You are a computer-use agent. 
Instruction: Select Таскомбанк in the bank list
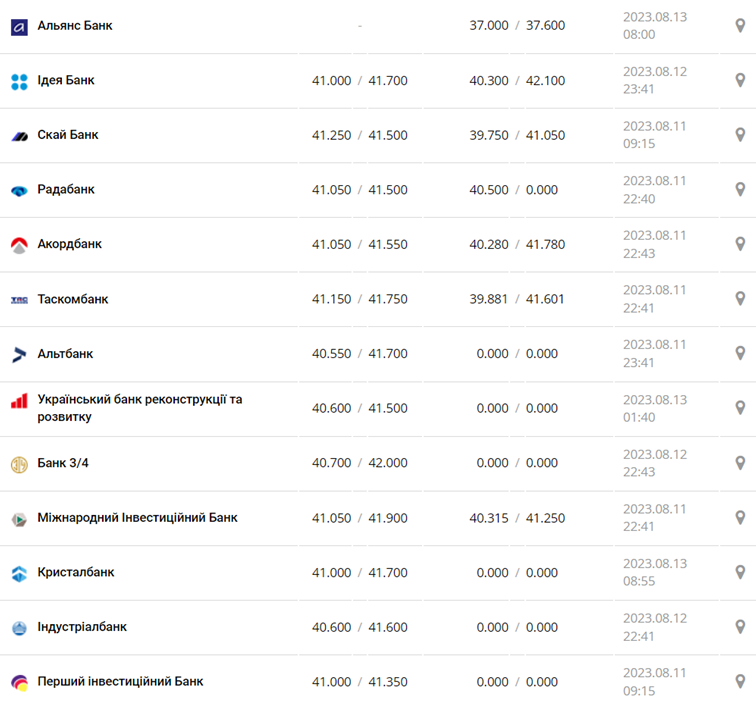(x=72, y=299)
